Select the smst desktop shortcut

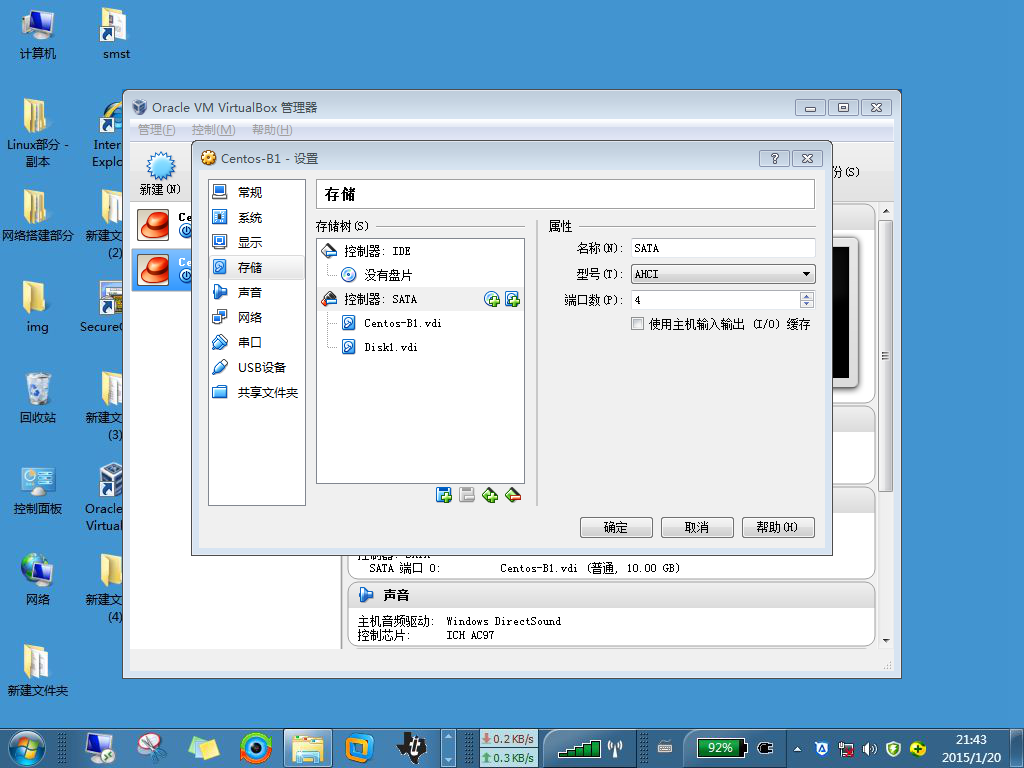(116, 35)
